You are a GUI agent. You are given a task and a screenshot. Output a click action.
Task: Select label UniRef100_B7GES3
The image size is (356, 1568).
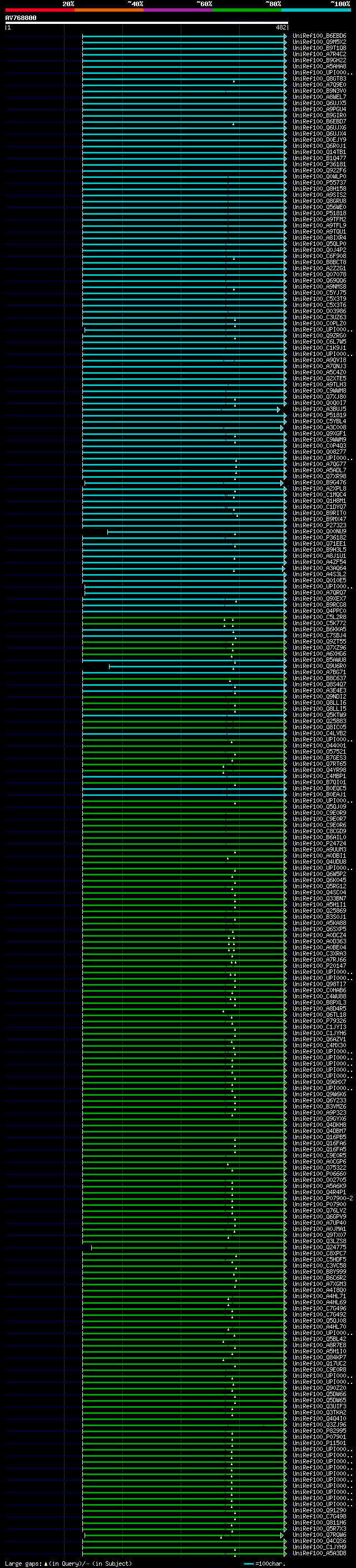tap(319, 758)
